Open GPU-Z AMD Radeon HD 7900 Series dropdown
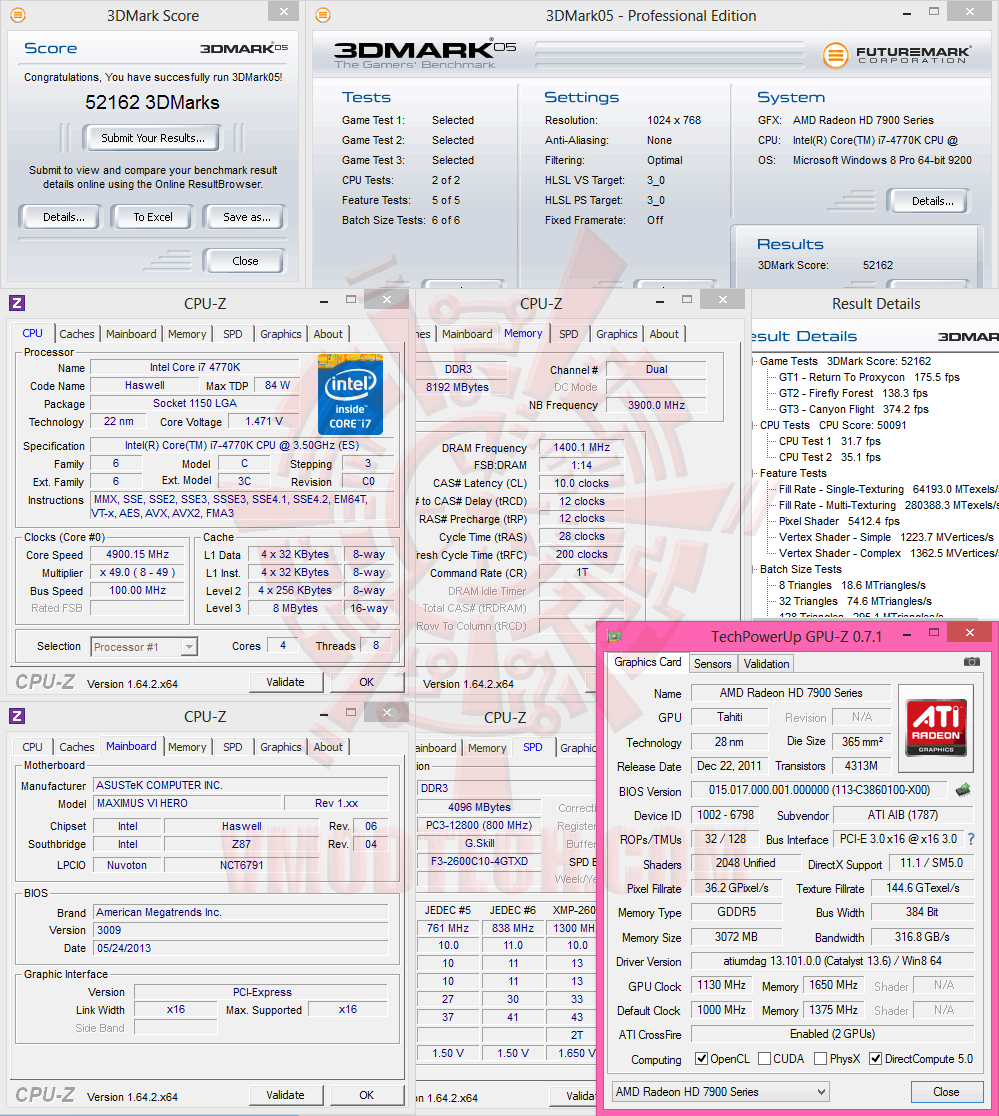The width and height of the screenshot is (999, 1116). point(721,1091)
